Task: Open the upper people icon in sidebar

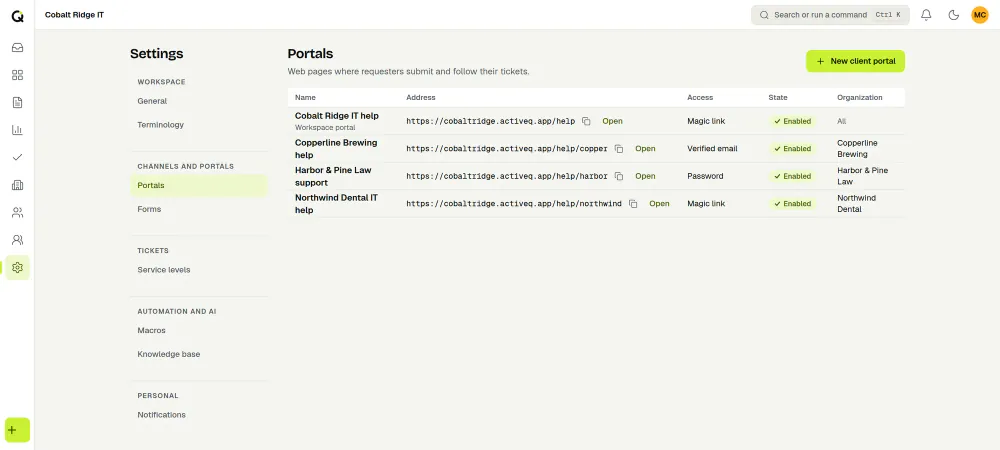Action: pos(17,212)
